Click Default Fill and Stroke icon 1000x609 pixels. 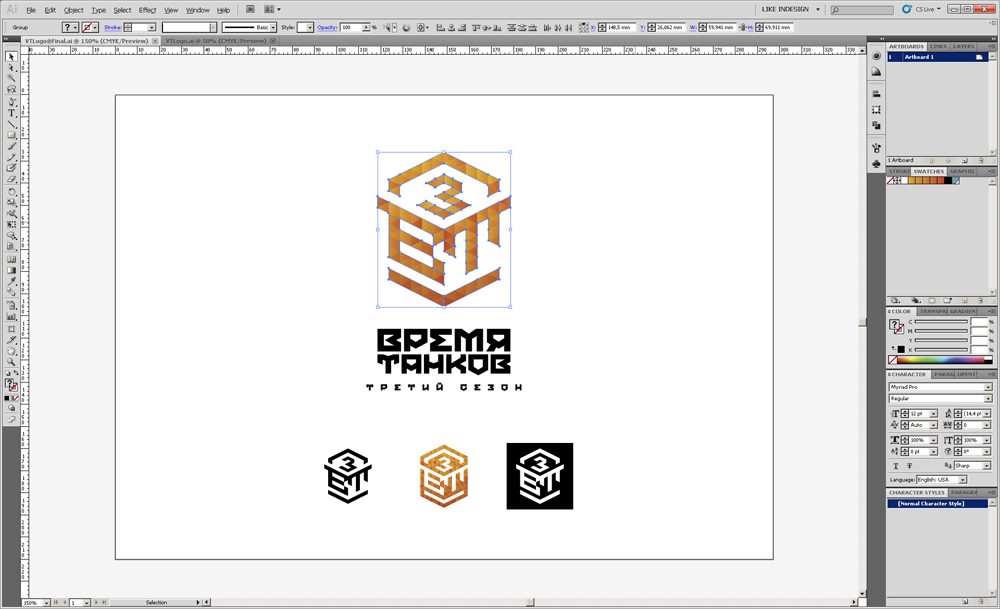coord(8,374)
